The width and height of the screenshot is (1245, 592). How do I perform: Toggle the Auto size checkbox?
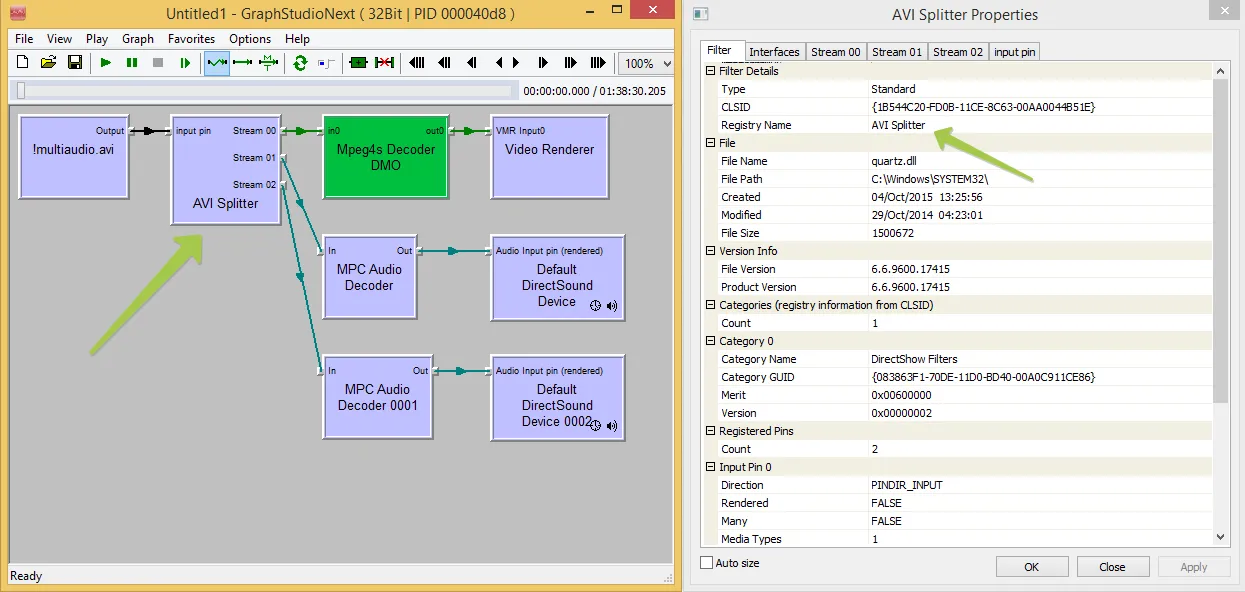point(707,563)
